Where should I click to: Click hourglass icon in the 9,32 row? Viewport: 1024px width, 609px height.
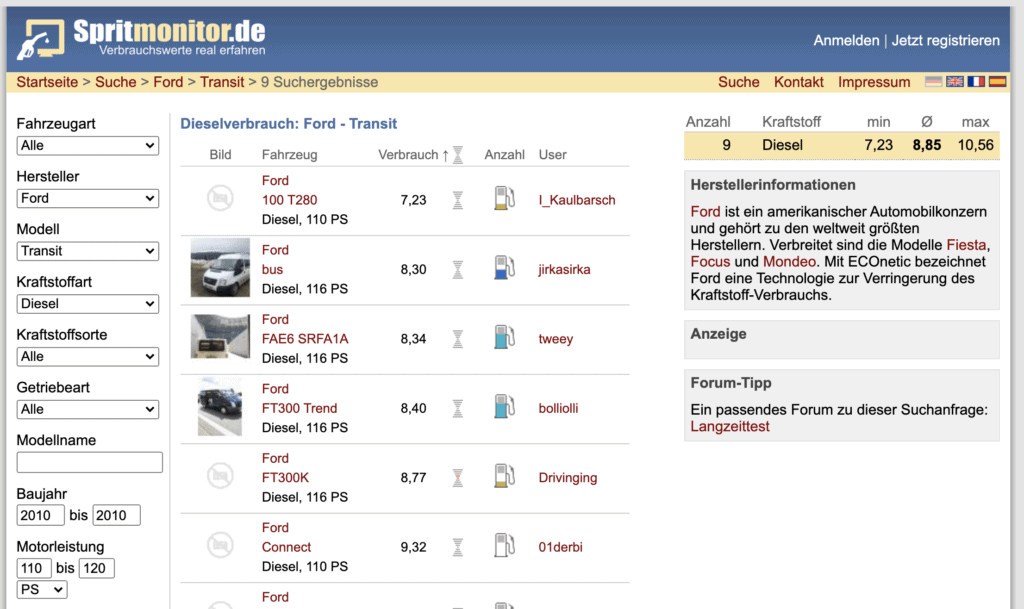[458, 547]
